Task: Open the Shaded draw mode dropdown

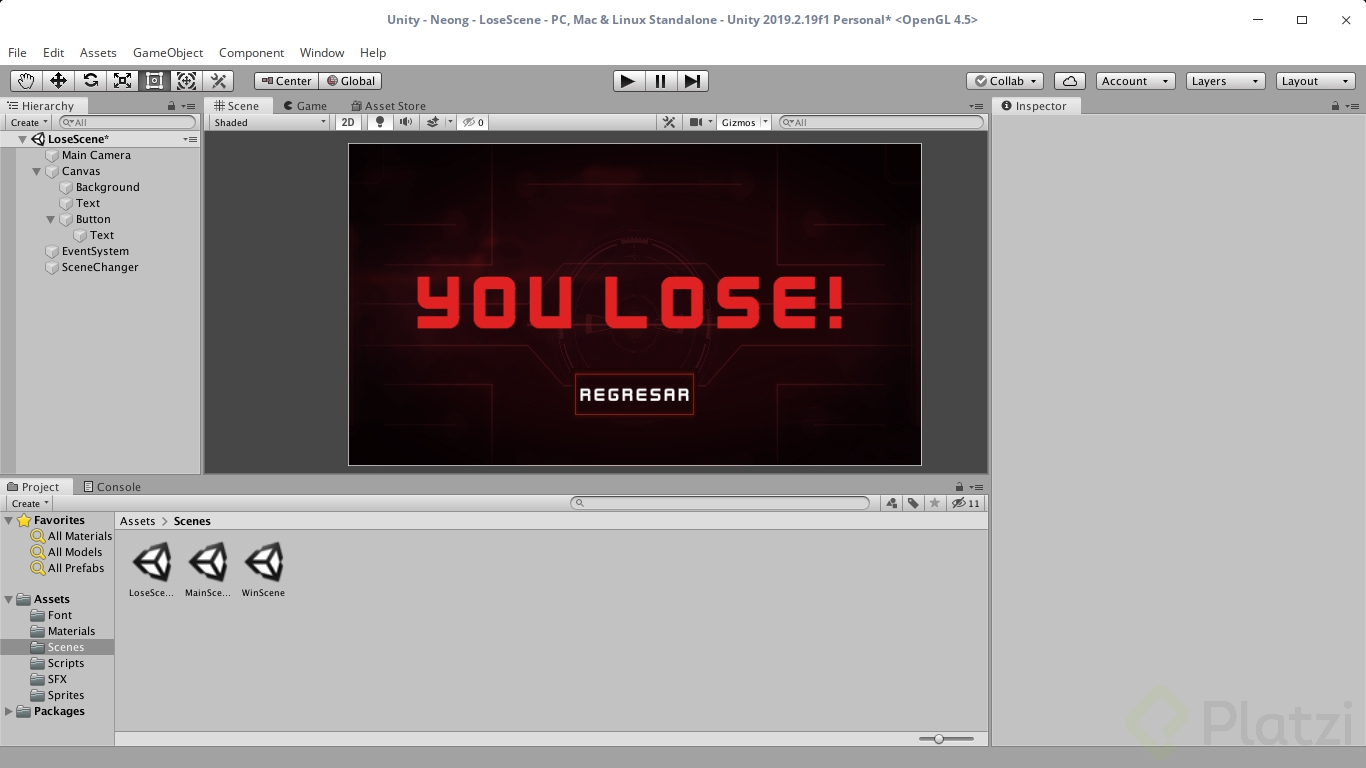Action: point(270,122)
